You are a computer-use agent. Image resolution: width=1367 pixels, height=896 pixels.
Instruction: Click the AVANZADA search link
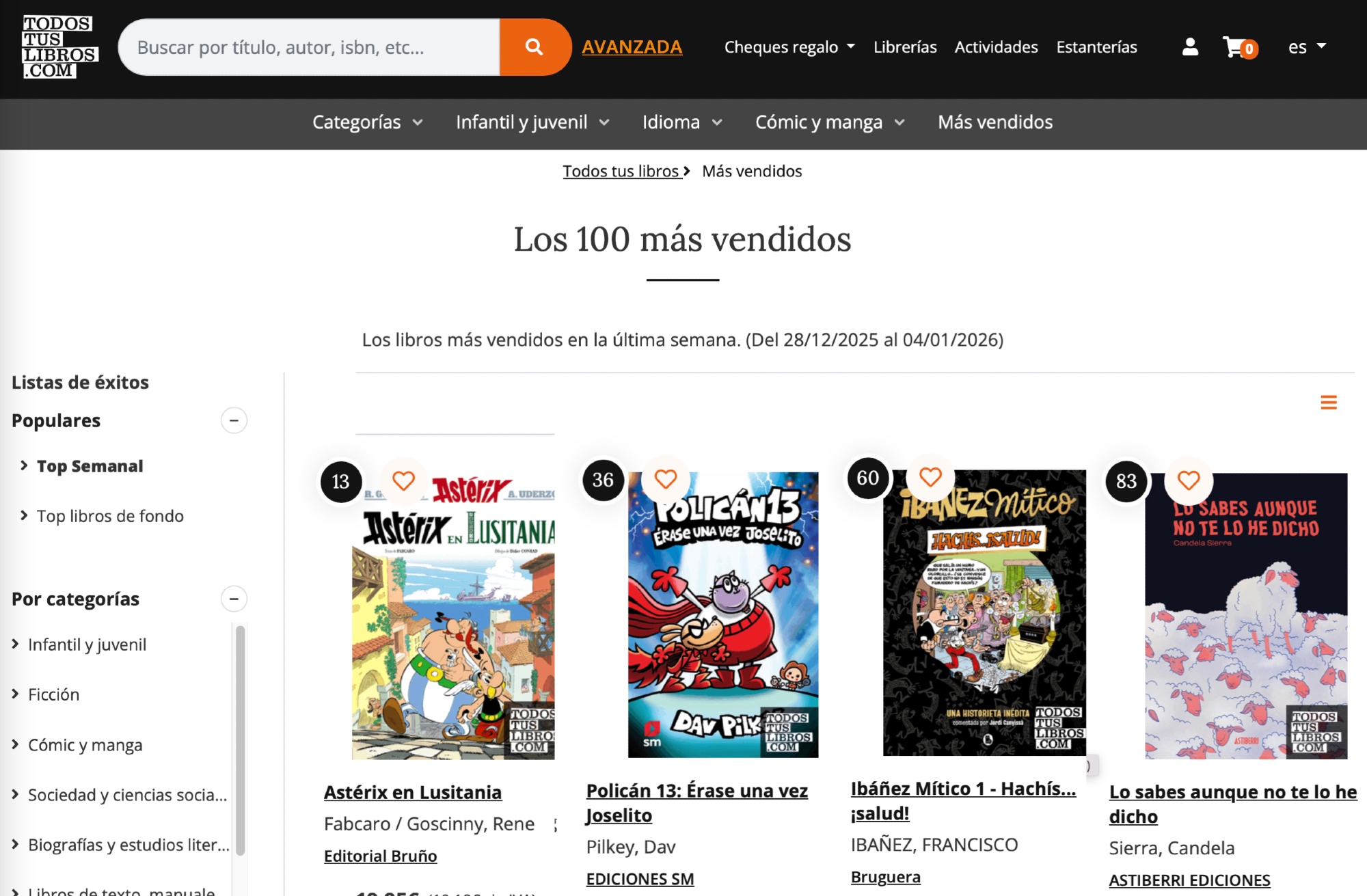pyautogui.click(x=632, y=47)
